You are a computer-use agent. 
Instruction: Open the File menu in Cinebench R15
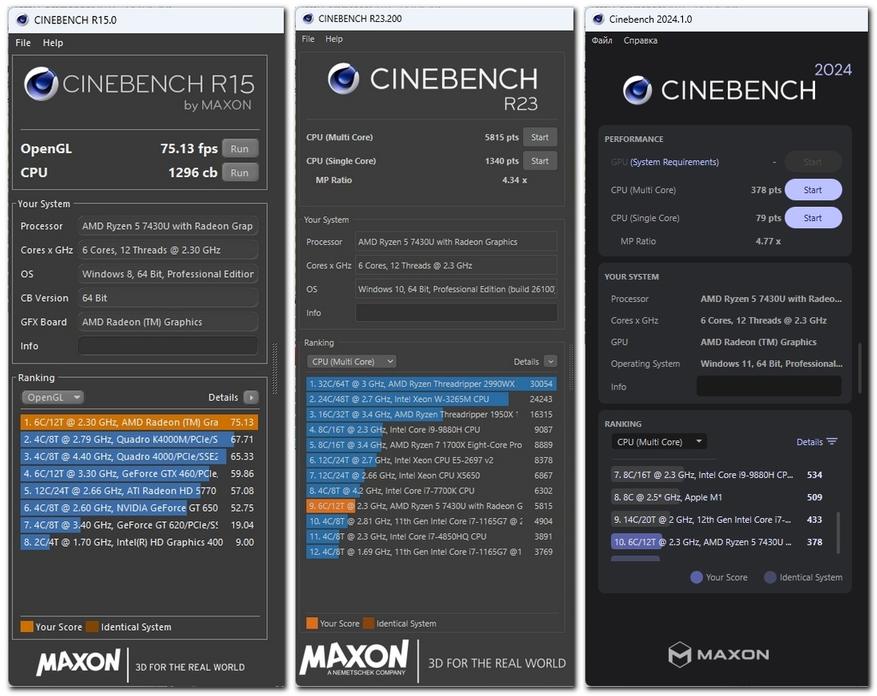(x=23, y=43)
